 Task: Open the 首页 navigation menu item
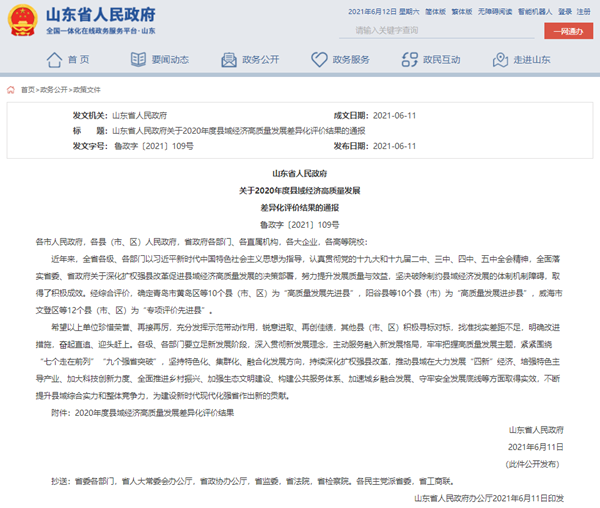coord(78,60)
